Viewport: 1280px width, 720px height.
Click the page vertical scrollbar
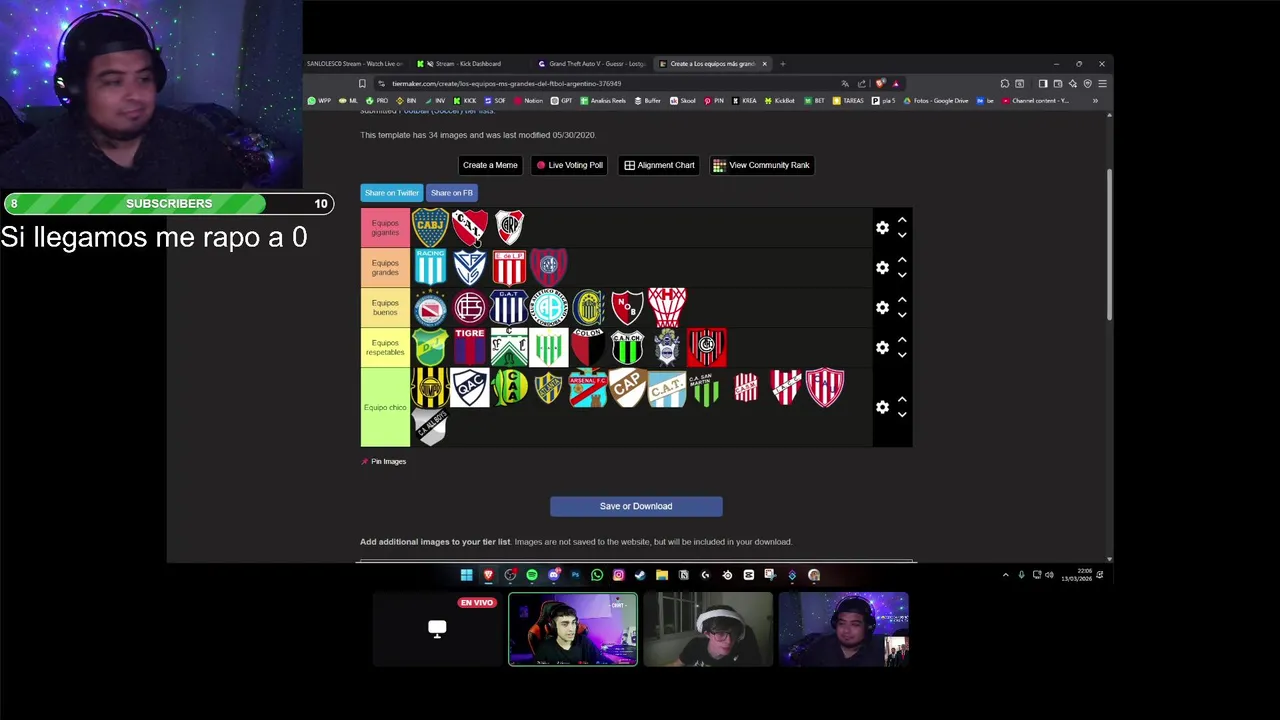(x=1109, y=245)
